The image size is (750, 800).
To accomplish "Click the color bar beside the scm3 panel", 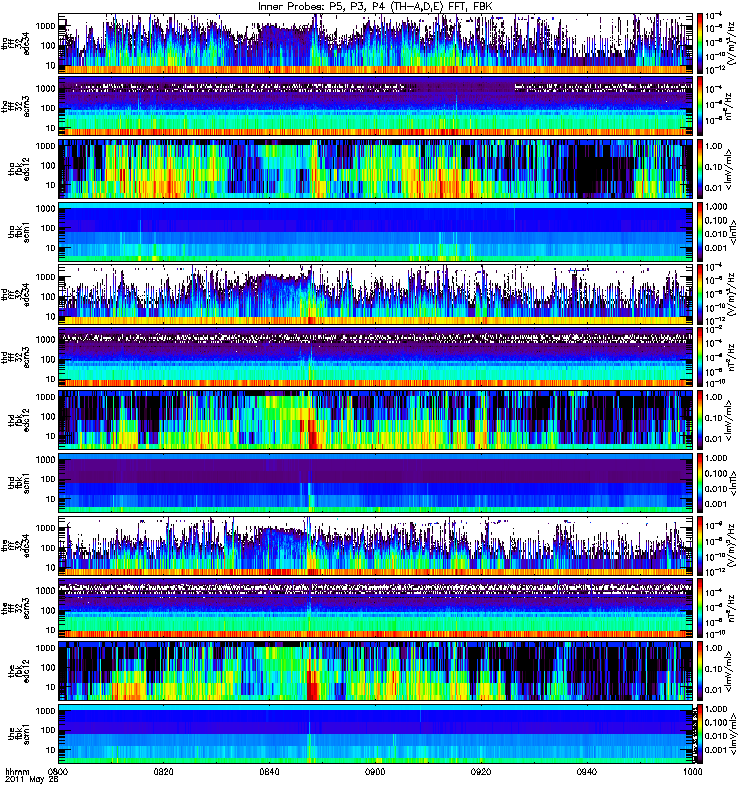I will click(699, 608).
